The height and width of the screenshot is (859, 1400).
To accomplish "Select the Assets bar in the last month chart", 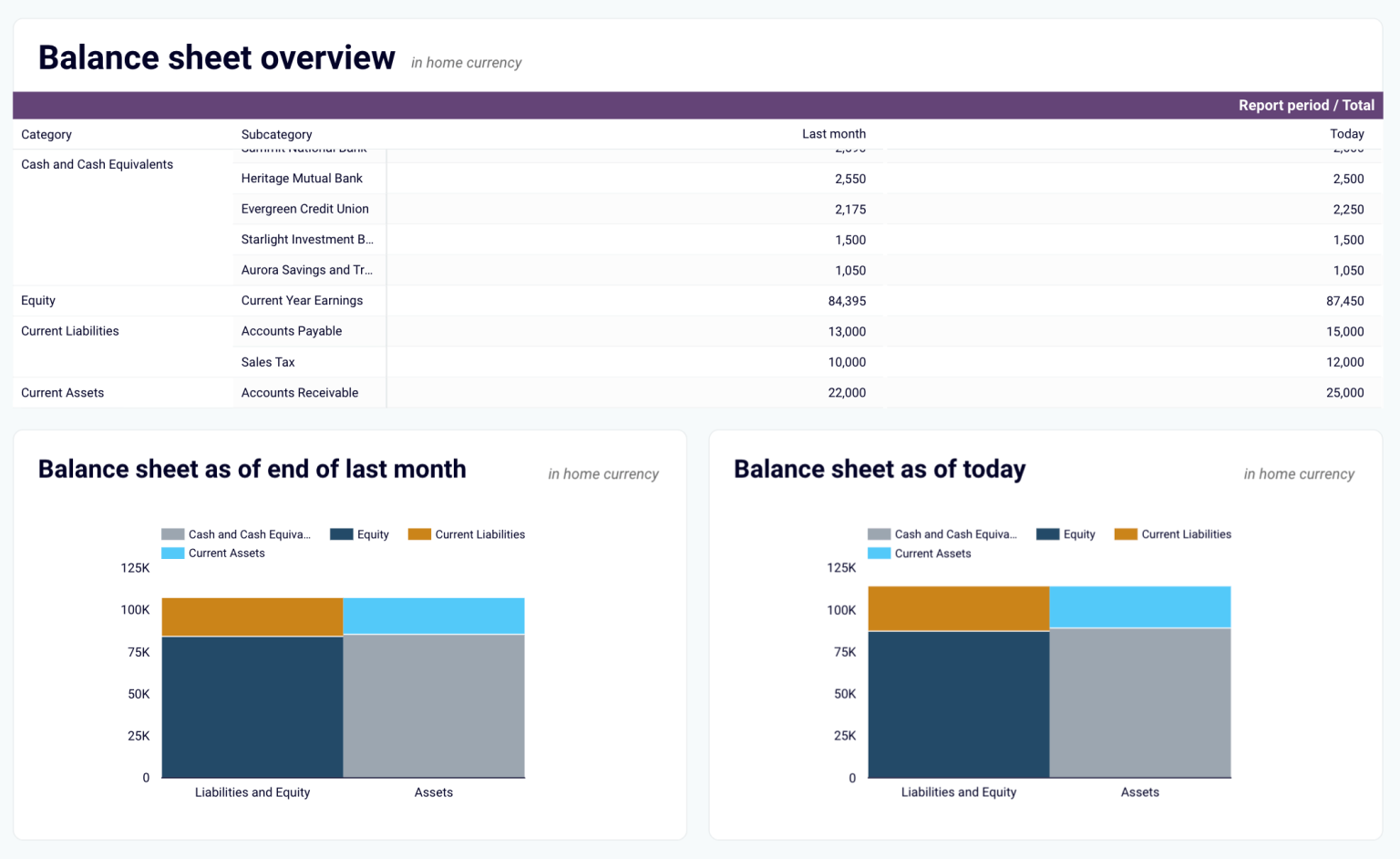I will pyautogui.click(x=433, y=707).
